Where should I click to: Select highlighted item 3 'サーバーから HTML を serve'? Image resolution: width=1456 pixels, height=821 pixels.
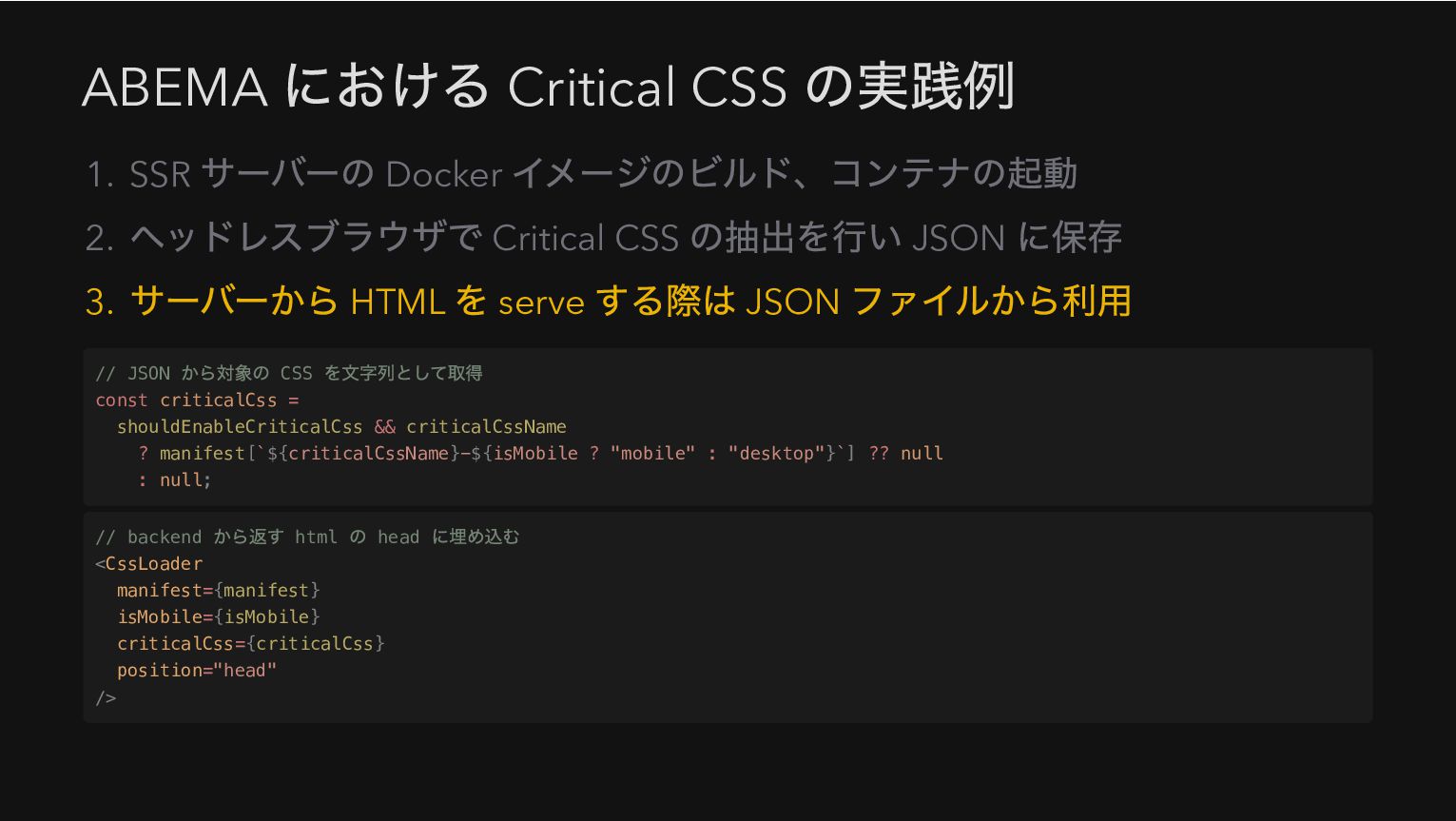608,302
